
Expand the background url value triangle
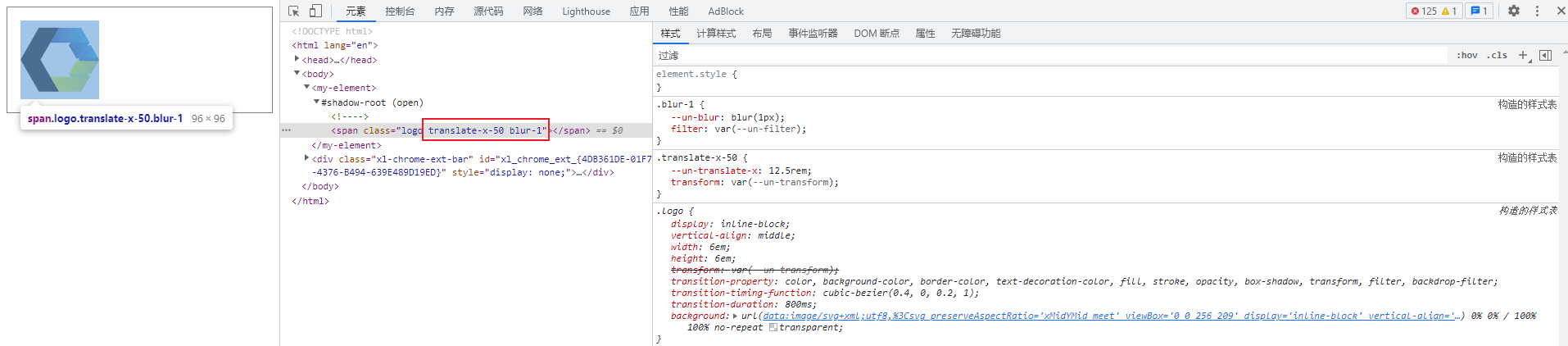pos(735,316)
